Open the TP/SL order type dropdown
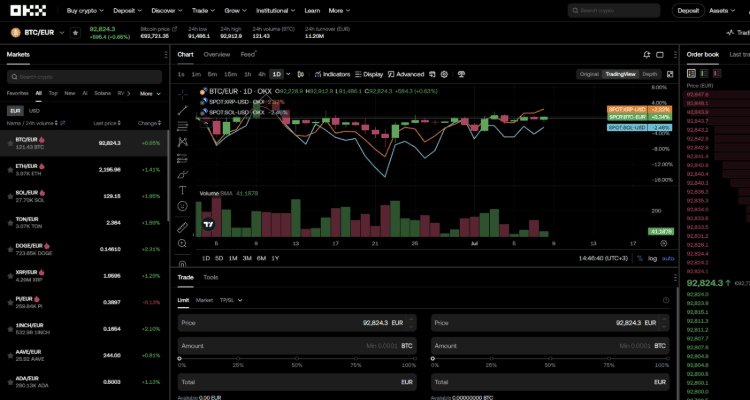This screenshot has width=750, height=400. coord(229,299)
